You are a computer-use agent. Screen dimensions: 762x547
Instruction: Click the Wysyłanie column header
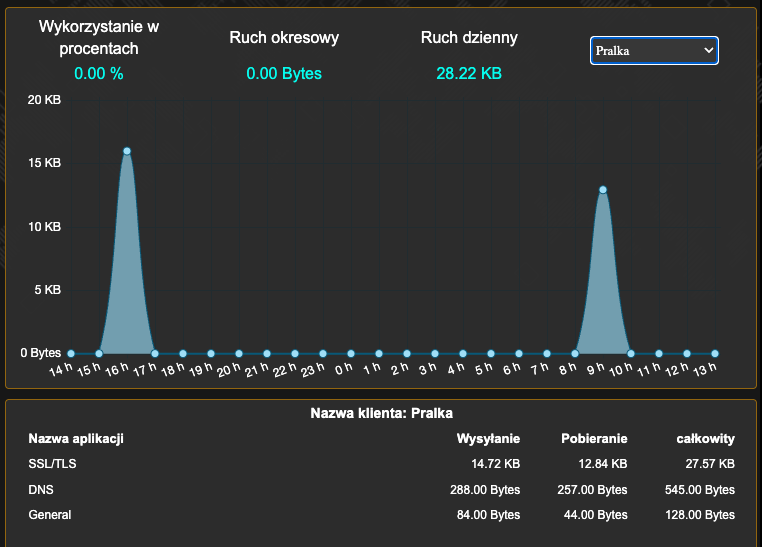click(x=488, y=439)
